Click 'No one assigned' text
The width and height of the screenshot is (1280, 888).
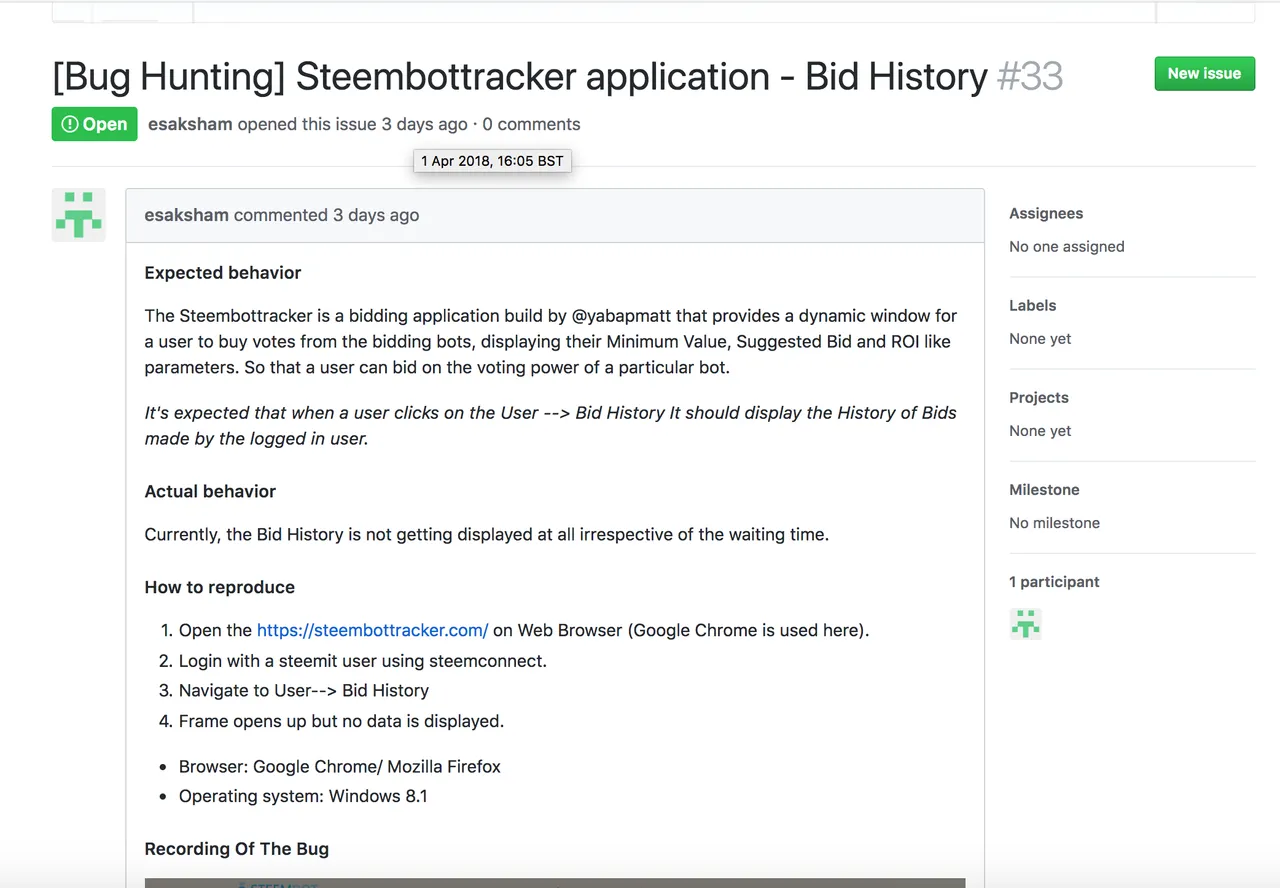1067,246
